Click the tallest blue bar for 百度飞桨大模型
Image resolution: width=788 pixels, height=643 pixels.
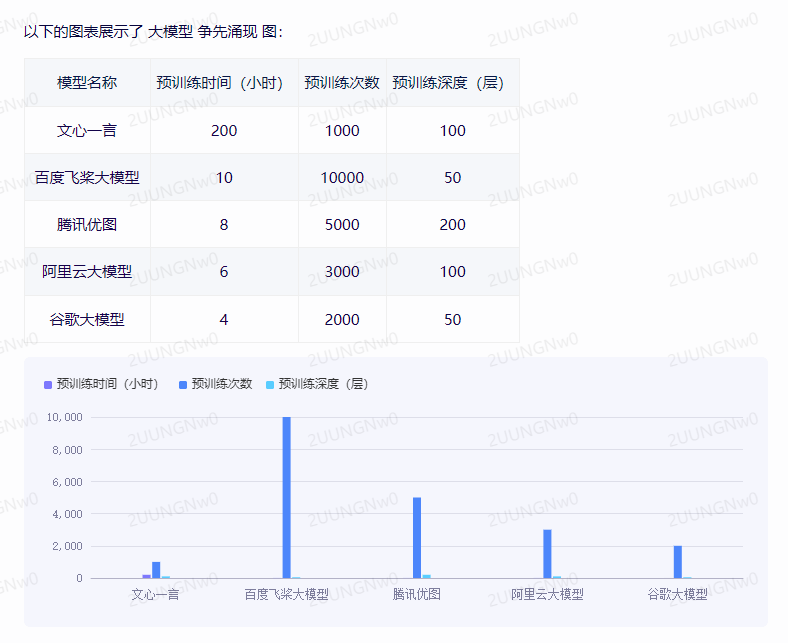287,497
